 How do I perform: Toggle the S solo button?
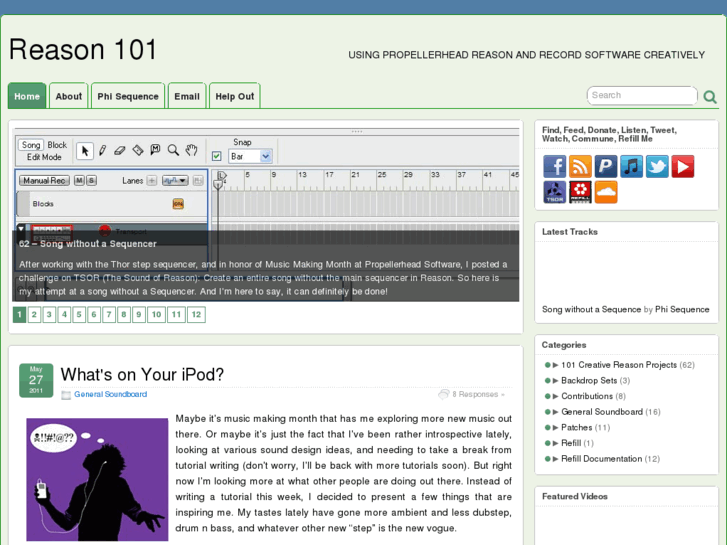91,180
